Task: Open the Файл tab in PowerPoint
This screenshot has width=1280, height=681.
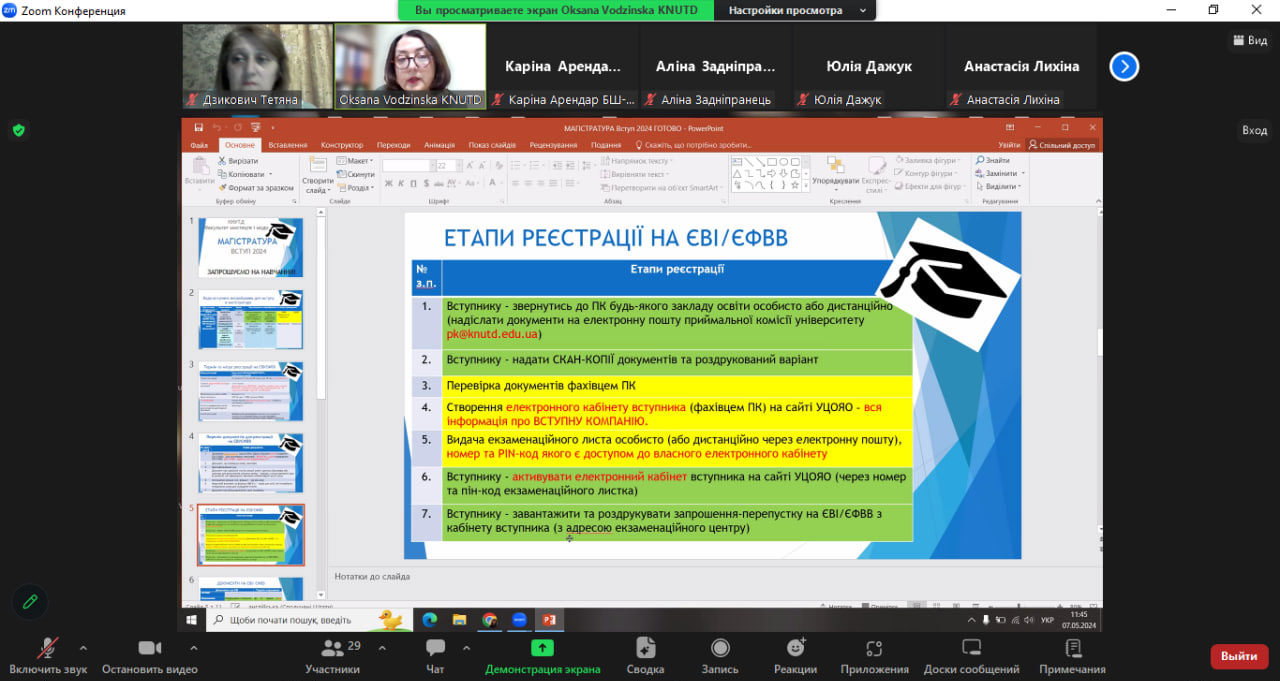Action: 199,145
